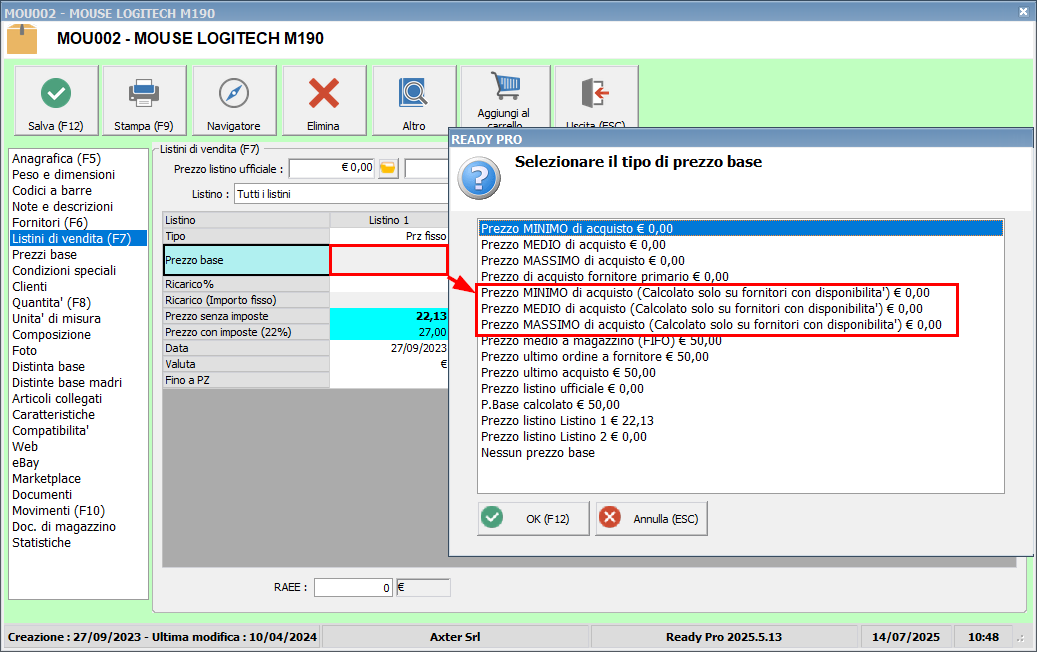Open the Web section
This screenshot has width=1037, height=652.
[24, 446]
